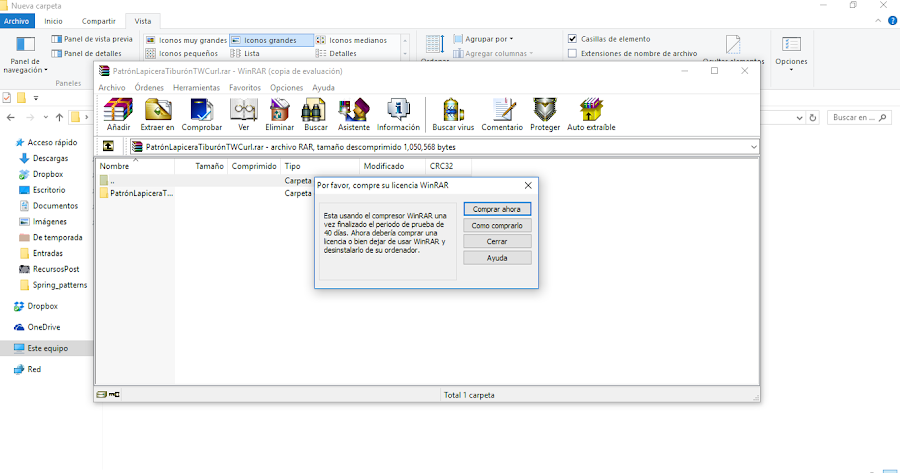
Task: Select Panel de detalles in Explorer ribbon
Action: (x=86, y=53)
